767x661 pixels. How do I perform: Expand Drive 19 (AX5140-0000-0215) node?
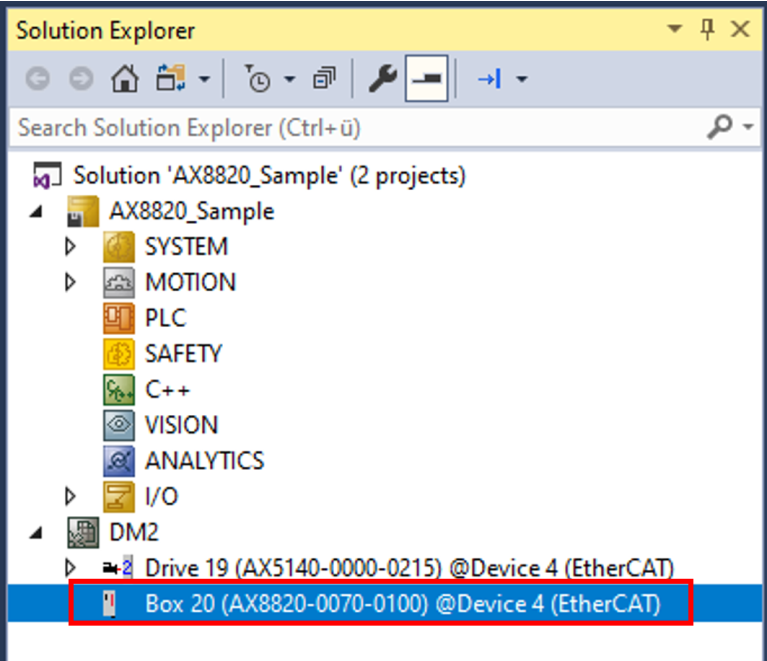pos(70,568)
